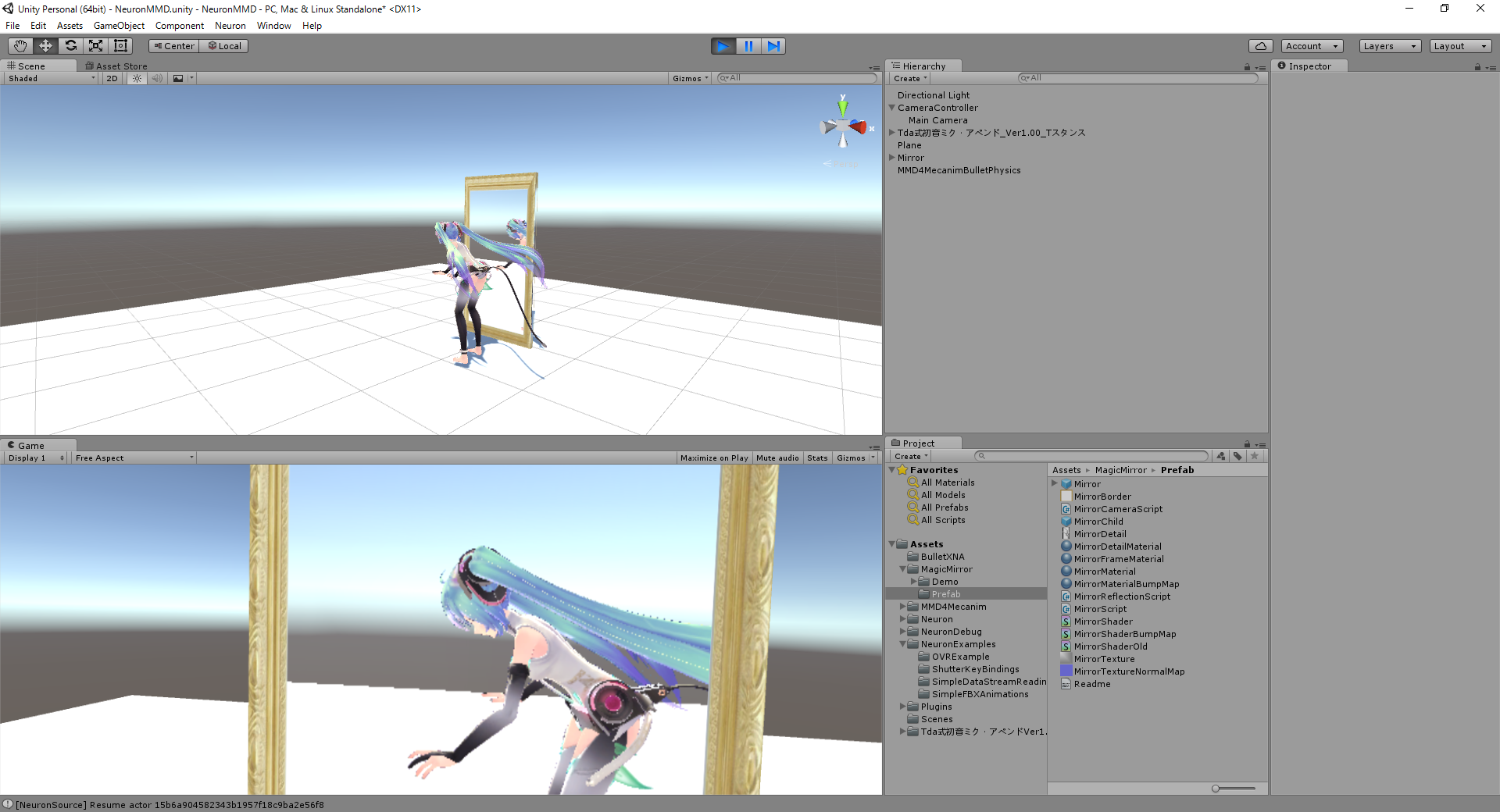Toggle scene lighting preview

(x=136, y=78)
